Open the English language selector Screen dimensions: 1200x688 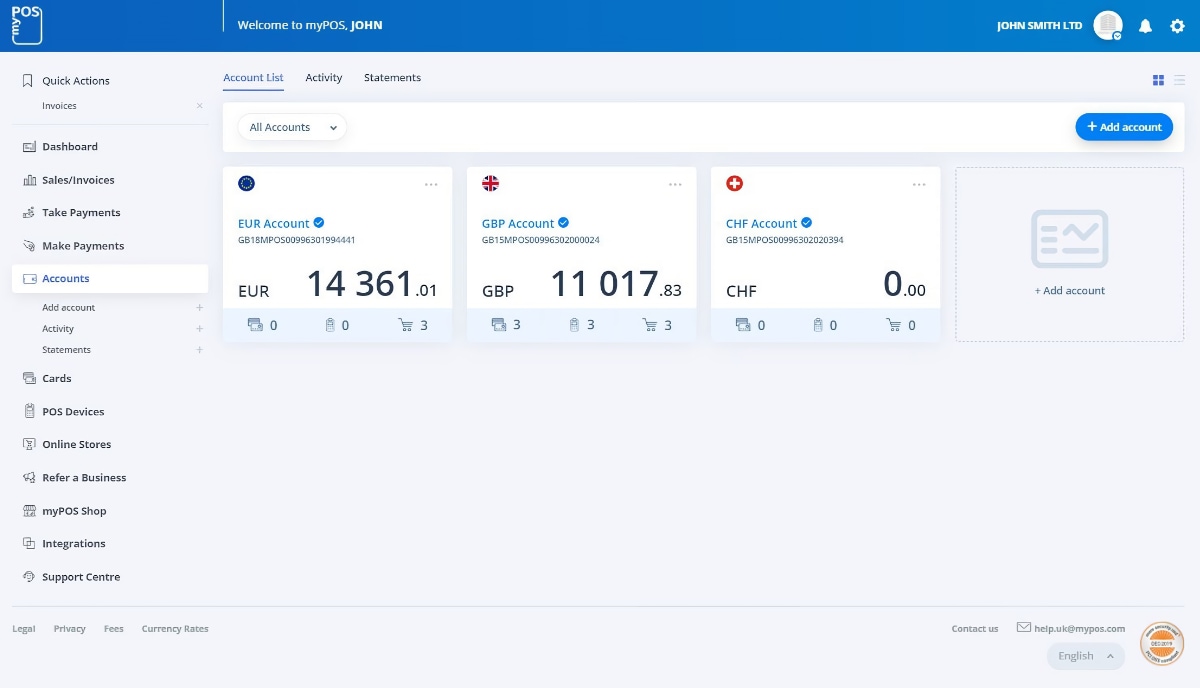click(1086, 656)
